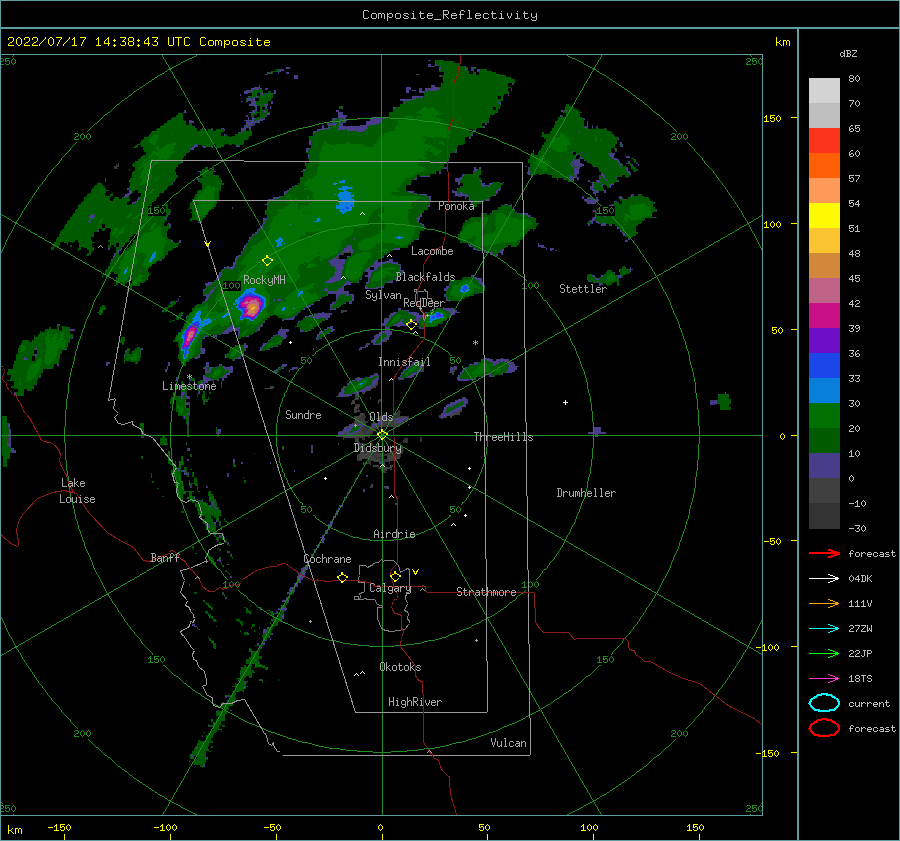Viewport: 900px width, 841px height.
Task: Click the orange 111V arrow legend icon
Action: (824, 603)
